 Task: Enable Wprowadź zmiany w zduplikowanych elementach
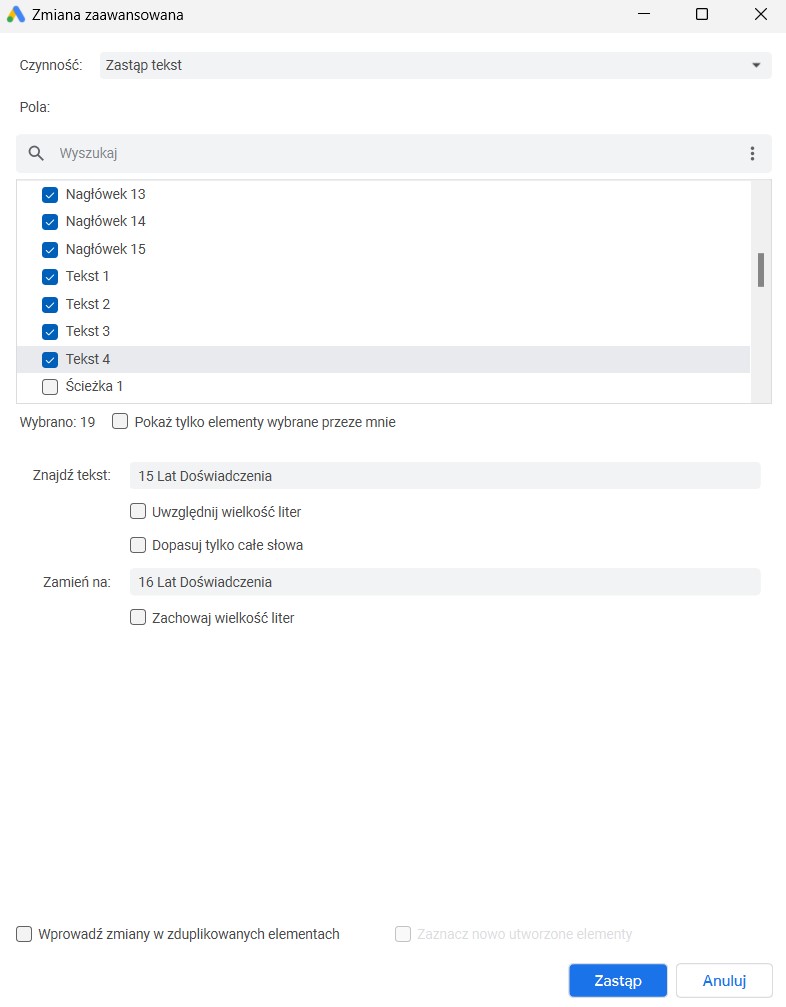click(24, 934)
